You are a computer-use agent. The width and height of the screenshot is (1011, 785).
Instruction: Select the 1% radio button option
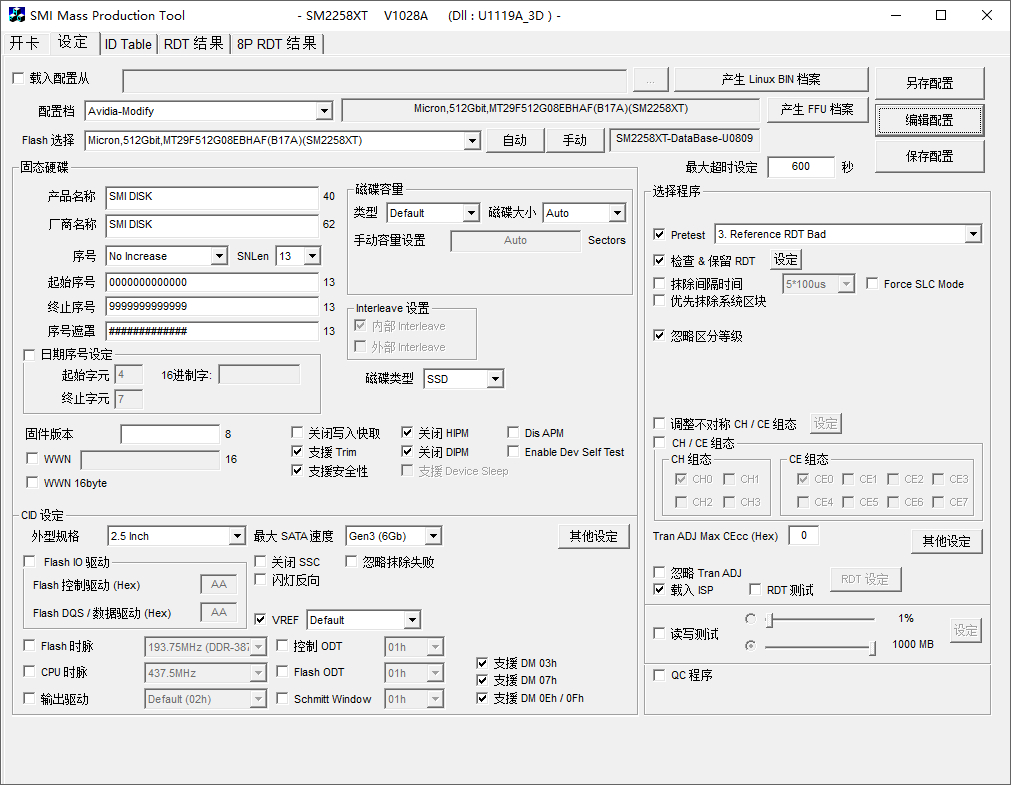pyautogui.click(x=750, y=619)
